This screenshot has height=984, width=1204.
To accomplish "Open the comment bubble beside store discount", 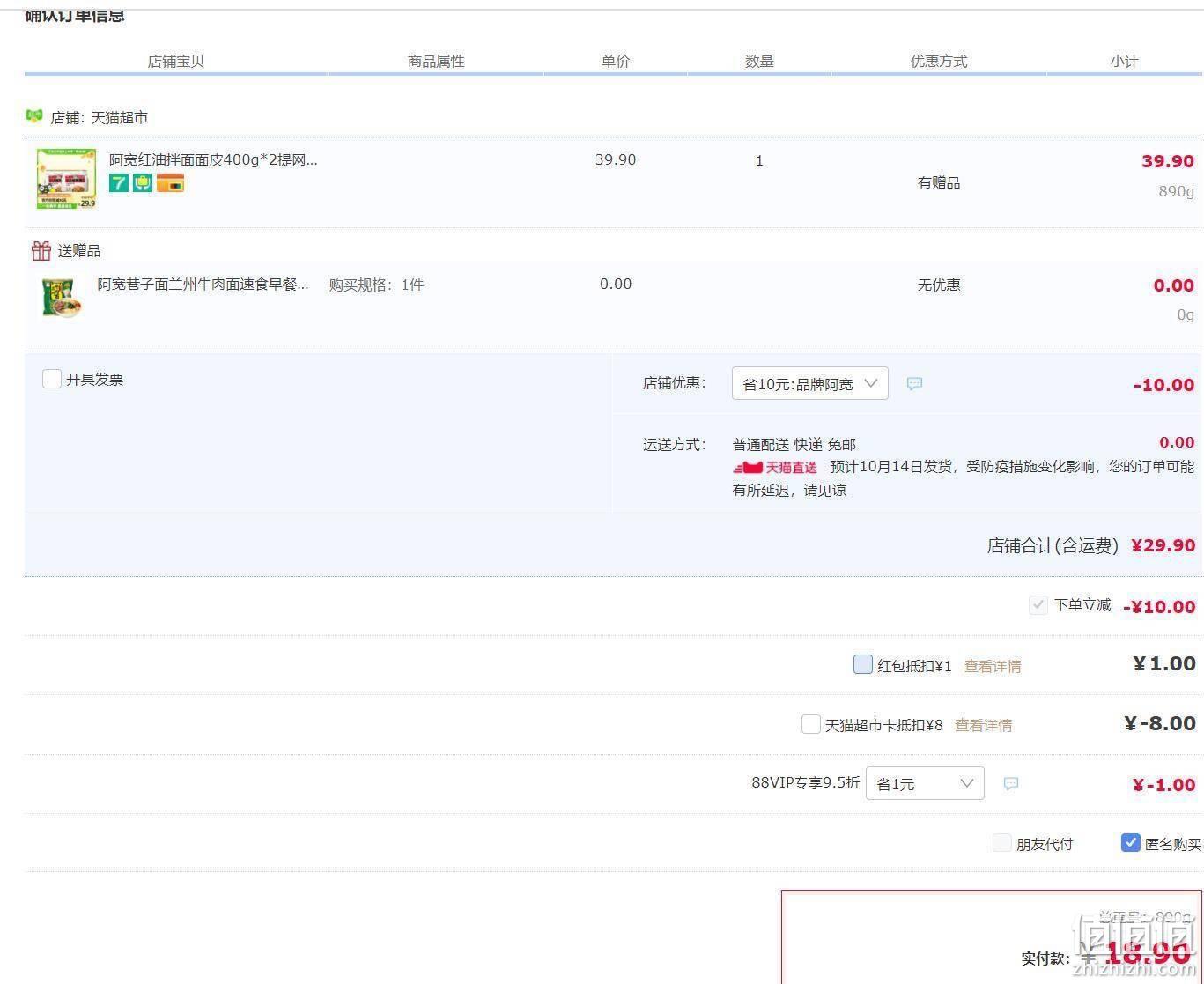I will (x=914, y=384).
